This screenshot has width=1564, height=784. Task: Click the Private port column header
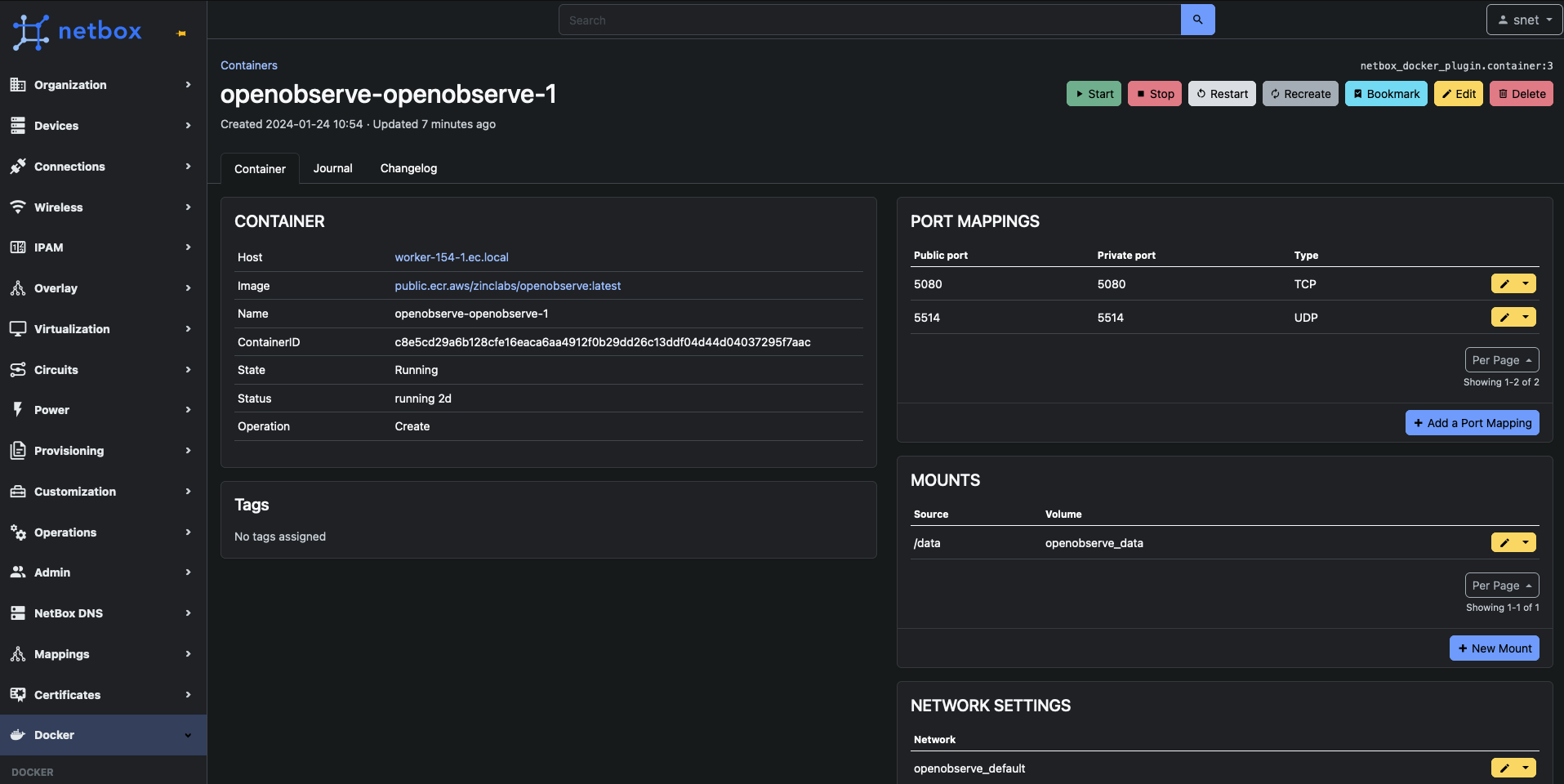(x=1126, y=256)
